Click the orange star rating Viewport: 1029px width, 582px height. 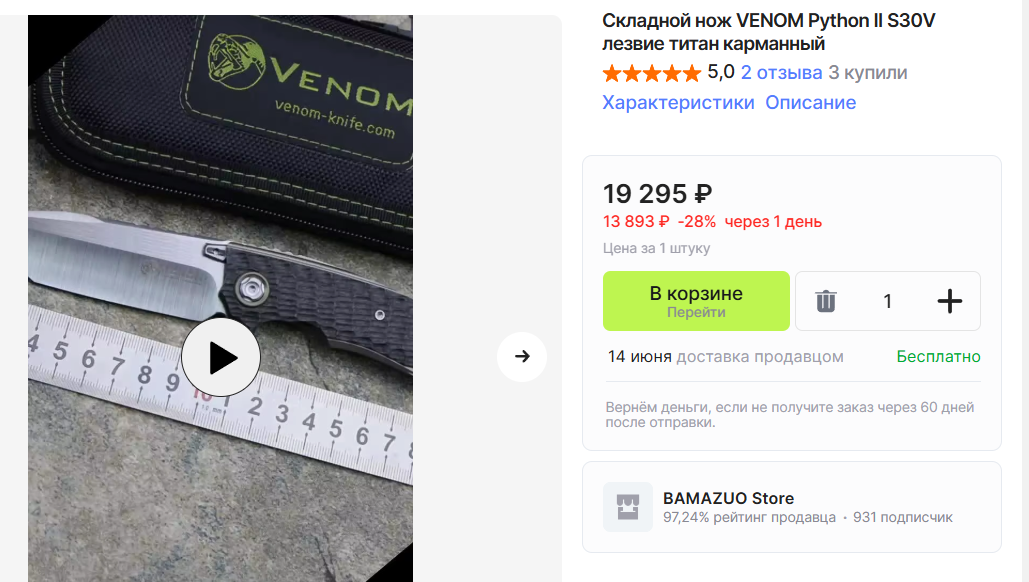tap(652, 73)
